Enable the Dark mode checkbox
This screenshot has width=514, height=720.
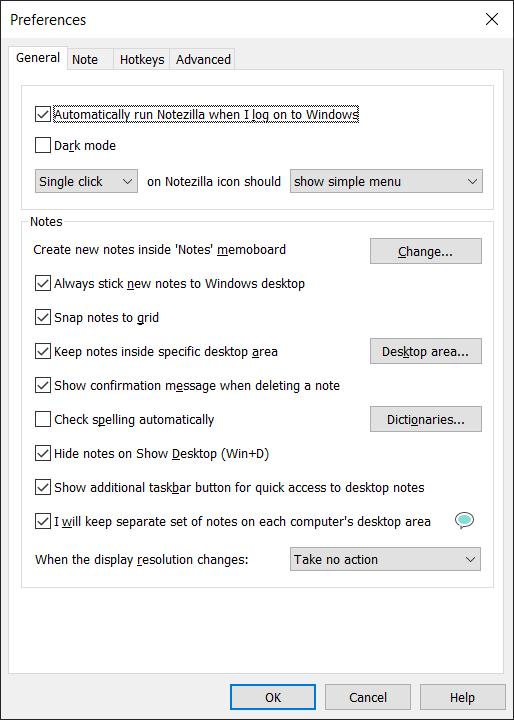pos(43,146)
